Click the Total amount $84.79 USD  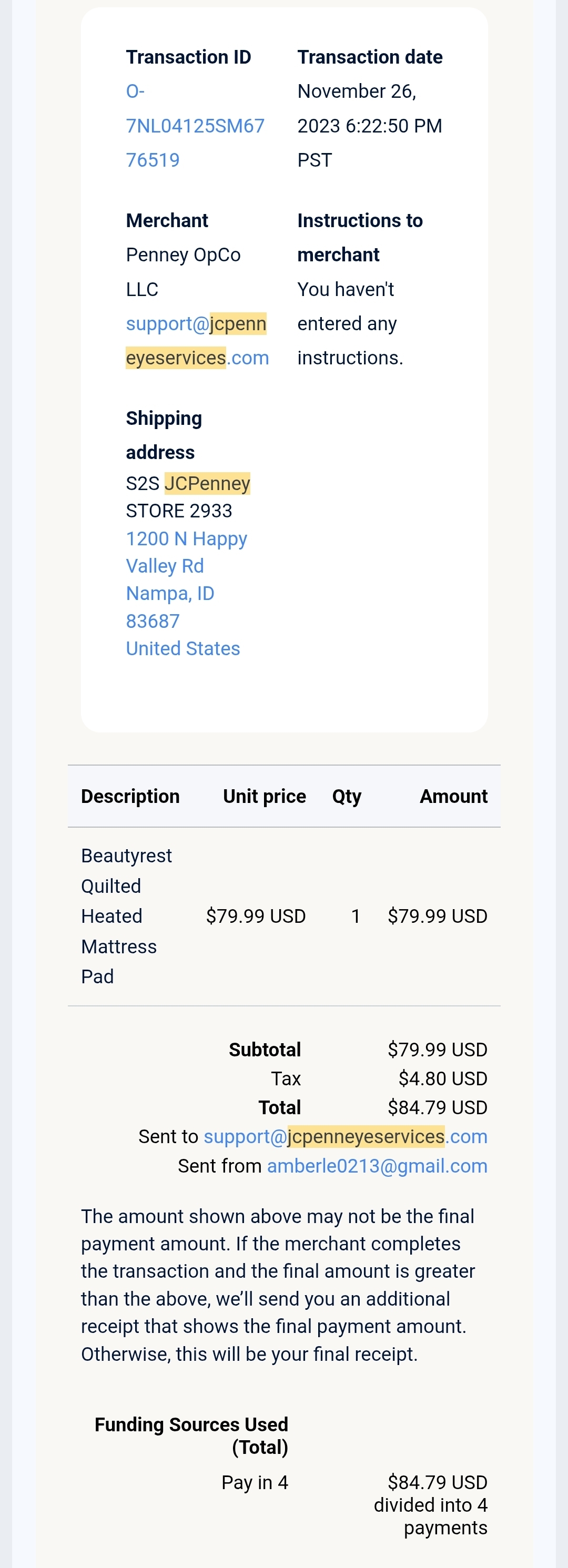point(437,1107)
